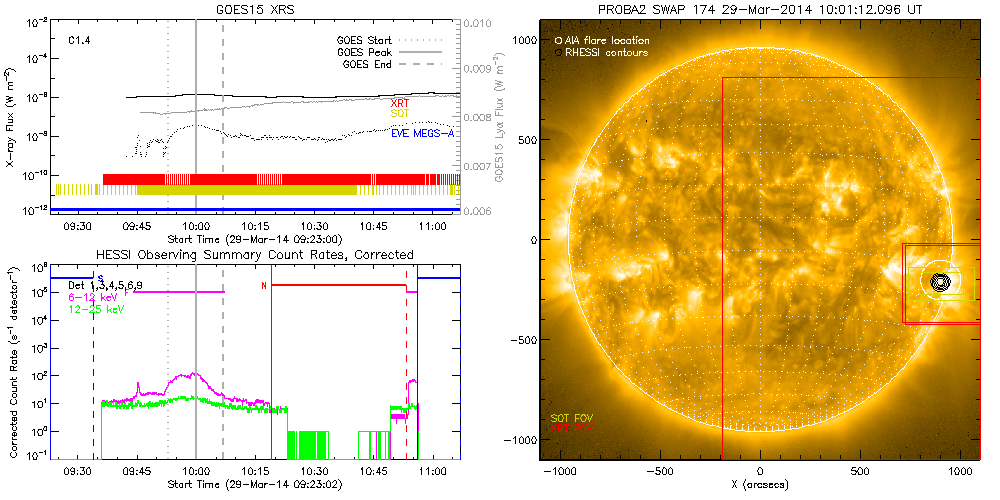The width and height of the screenshot is (1000, 500).
Task: Click the red XRT coverage bar
Action: click(x=281, y=179)
